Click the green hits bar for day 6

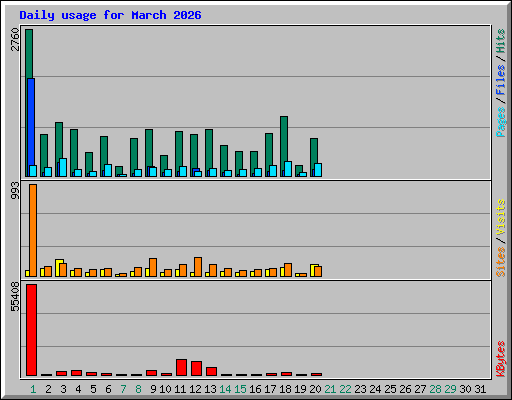click(x=104, y=150)
